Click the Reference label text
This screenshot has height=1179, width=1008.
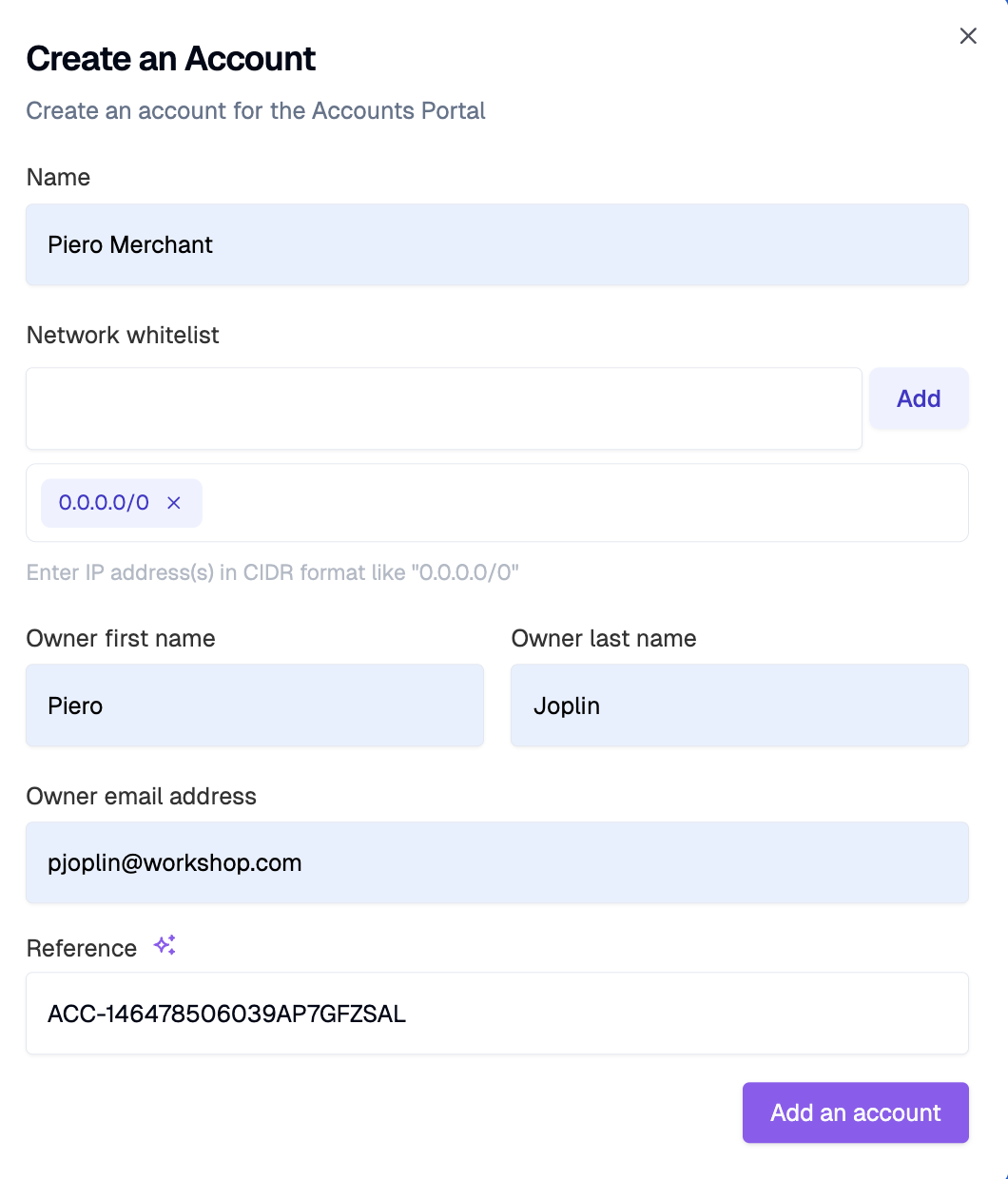(x=82, y=948)
